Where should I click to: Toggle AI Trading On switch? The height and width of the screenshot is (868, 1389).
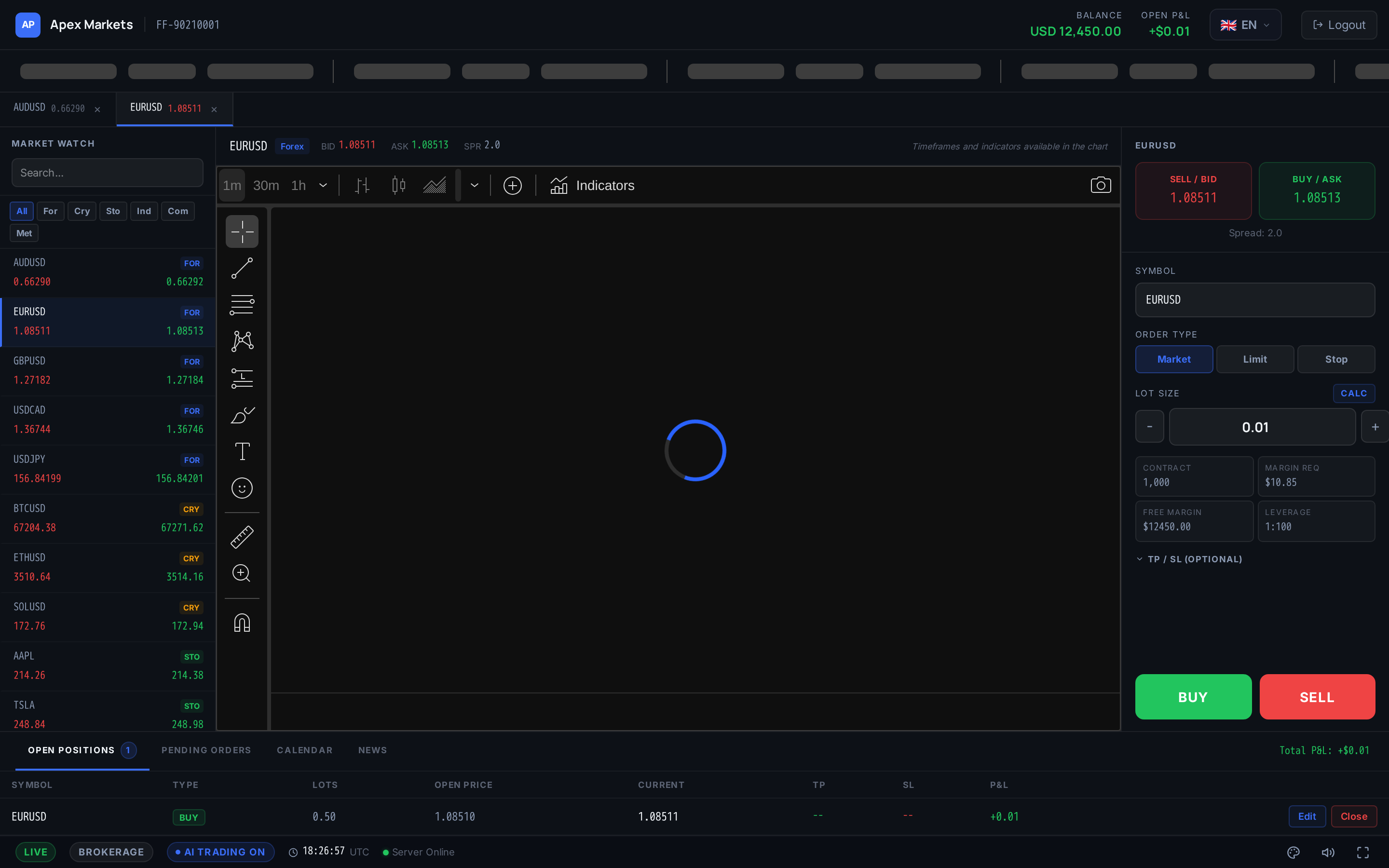(221, 852)
